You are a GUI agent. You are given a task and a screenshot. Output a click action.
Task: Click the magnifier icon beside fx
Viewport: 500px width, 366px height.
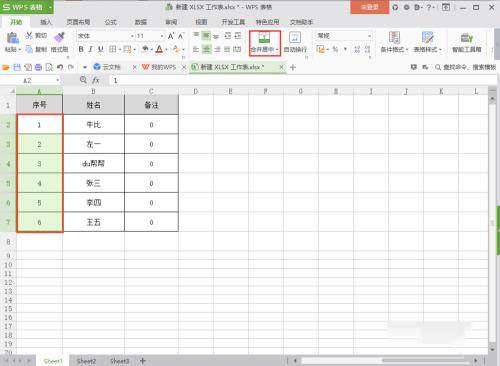[83, 80]
